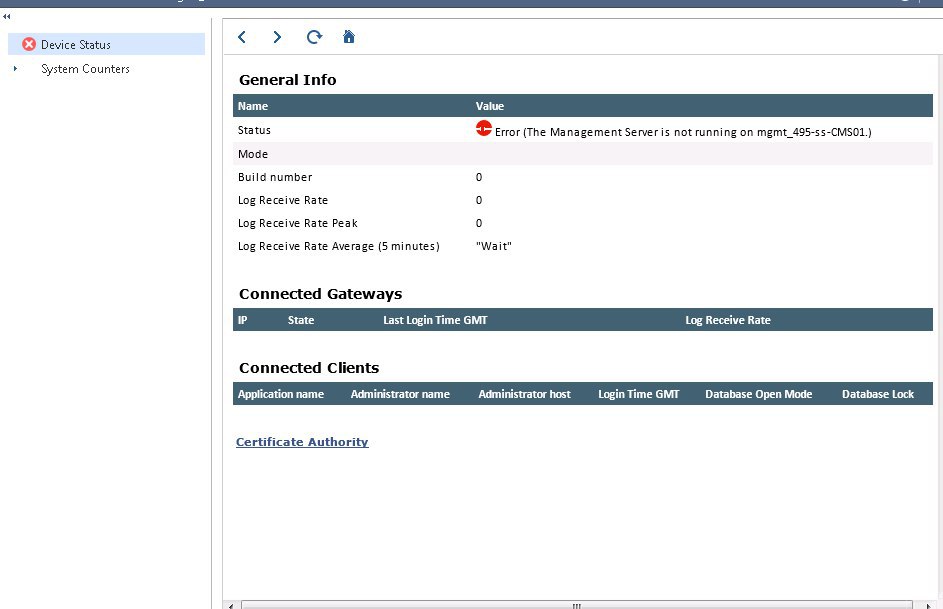The image size is (943, 609).
Task: Go back using the left arrow
Action: coord(242,37)
